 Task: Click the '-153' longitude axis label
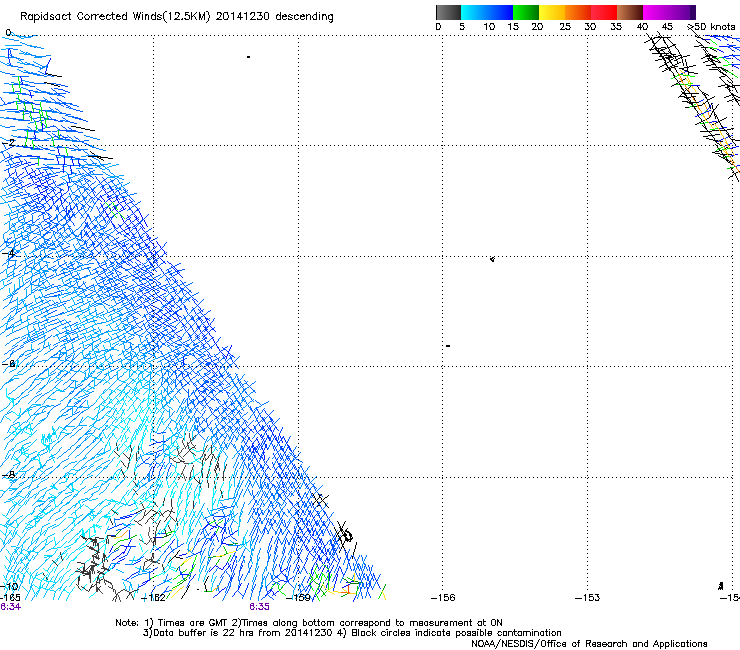tap(588, 598)
